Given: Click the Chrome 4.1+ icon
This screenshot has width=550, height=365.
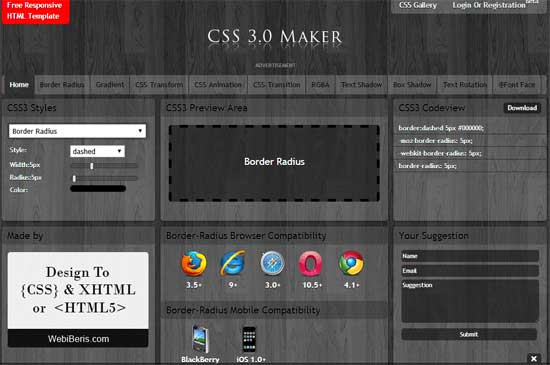Looking at the screenshot, I should pos(351,263).
